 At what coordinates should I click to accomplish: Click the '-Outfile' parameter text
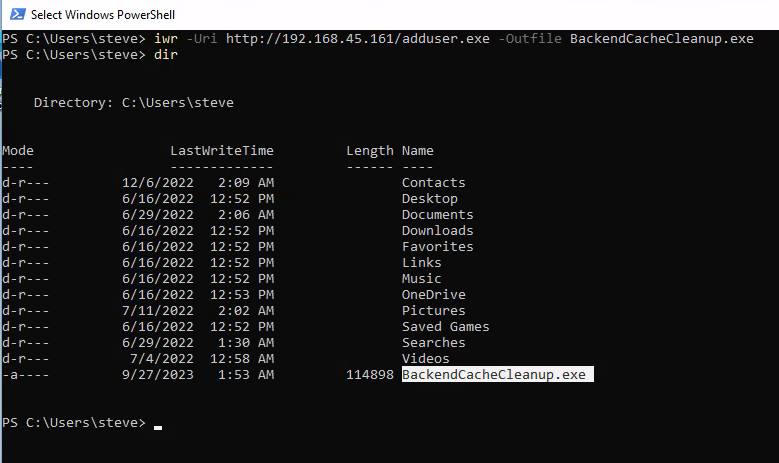(x=530, y=39)
